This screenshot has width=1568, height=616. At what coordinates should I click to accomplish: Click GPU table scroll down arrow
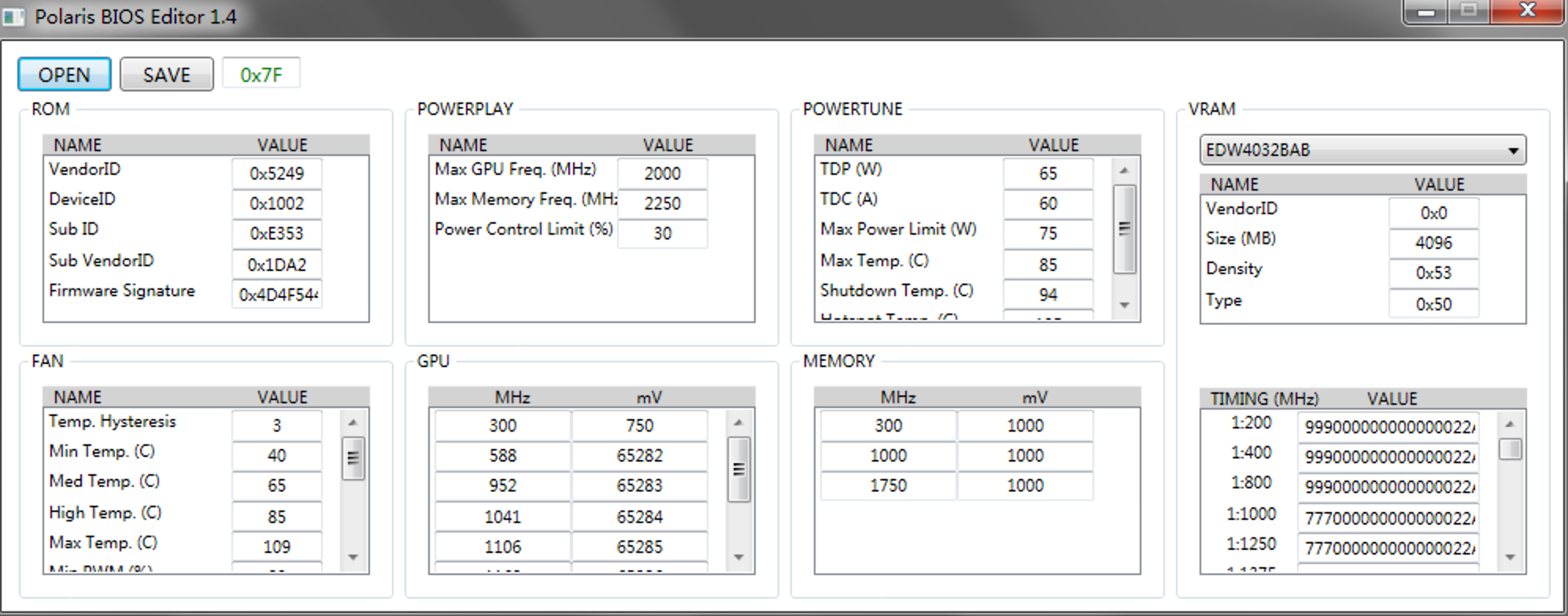(738, 557)
